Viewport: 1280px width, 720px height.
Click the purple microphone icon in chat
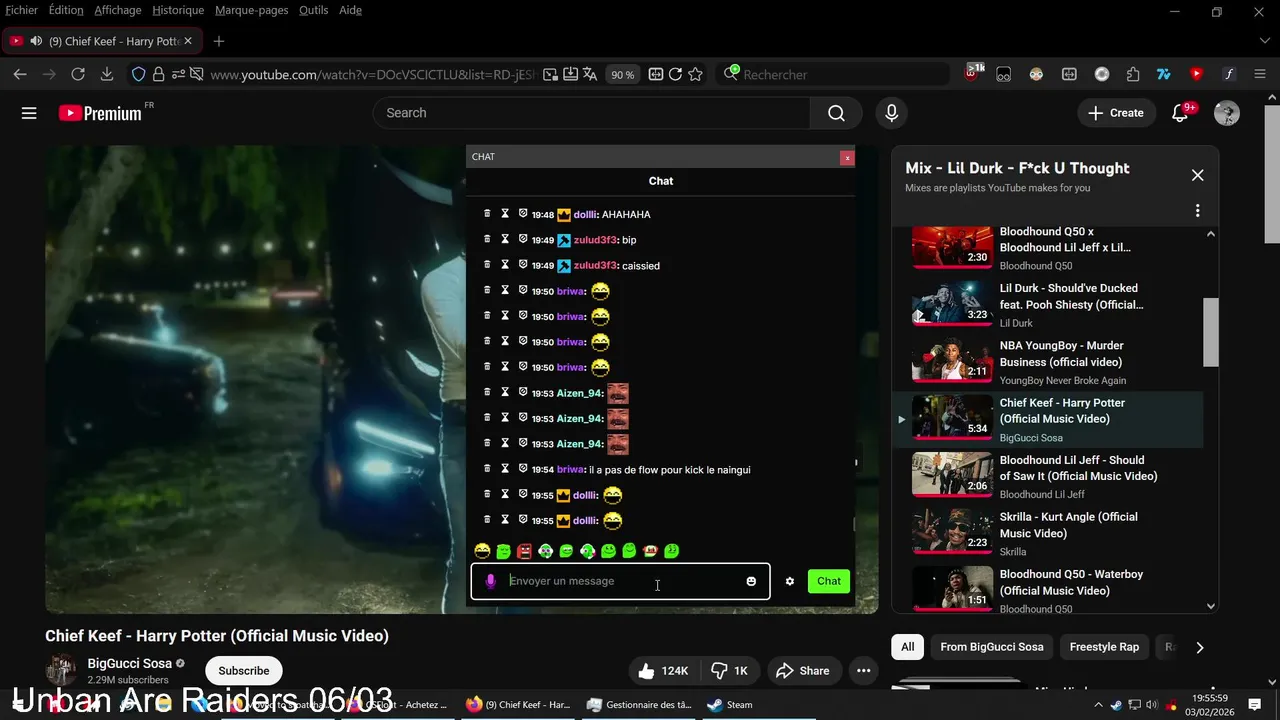tap(490, 581)
